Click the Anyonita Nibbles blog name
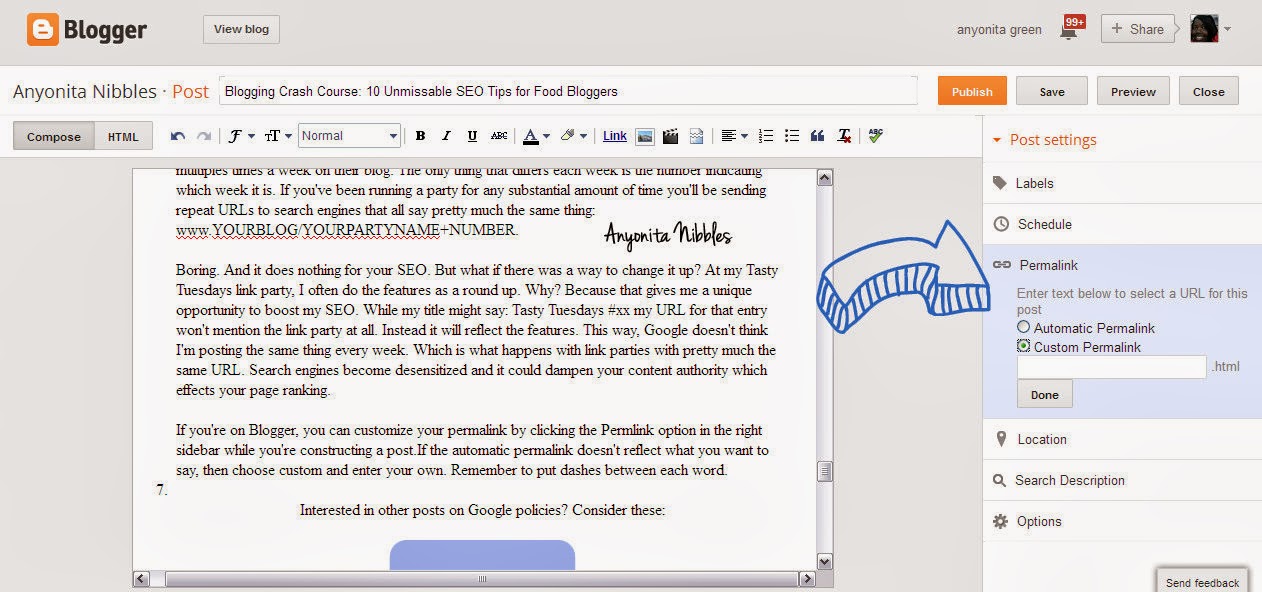 85,91
